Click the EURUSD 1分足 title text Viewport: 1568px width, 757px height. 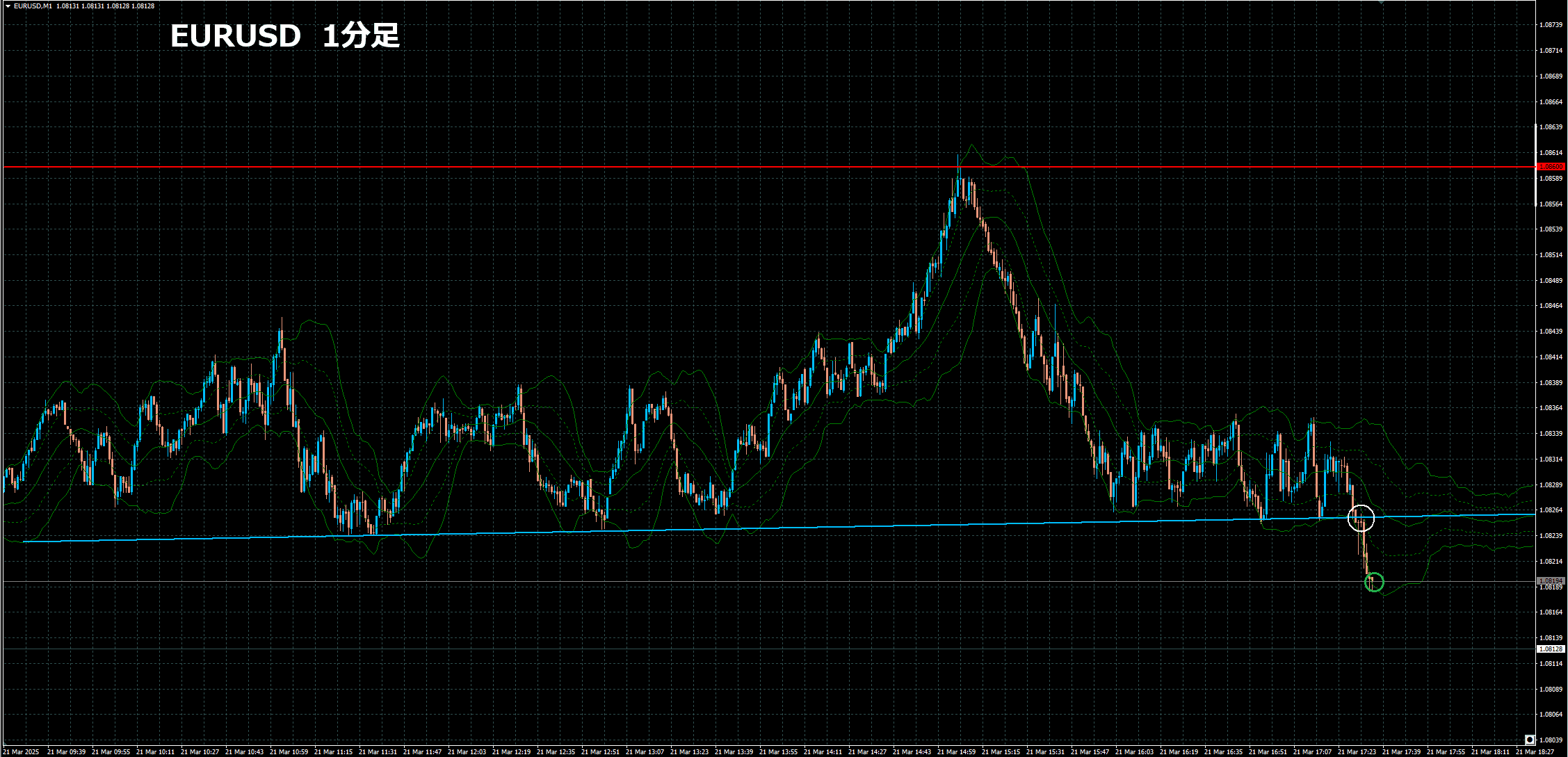(285, 35)
